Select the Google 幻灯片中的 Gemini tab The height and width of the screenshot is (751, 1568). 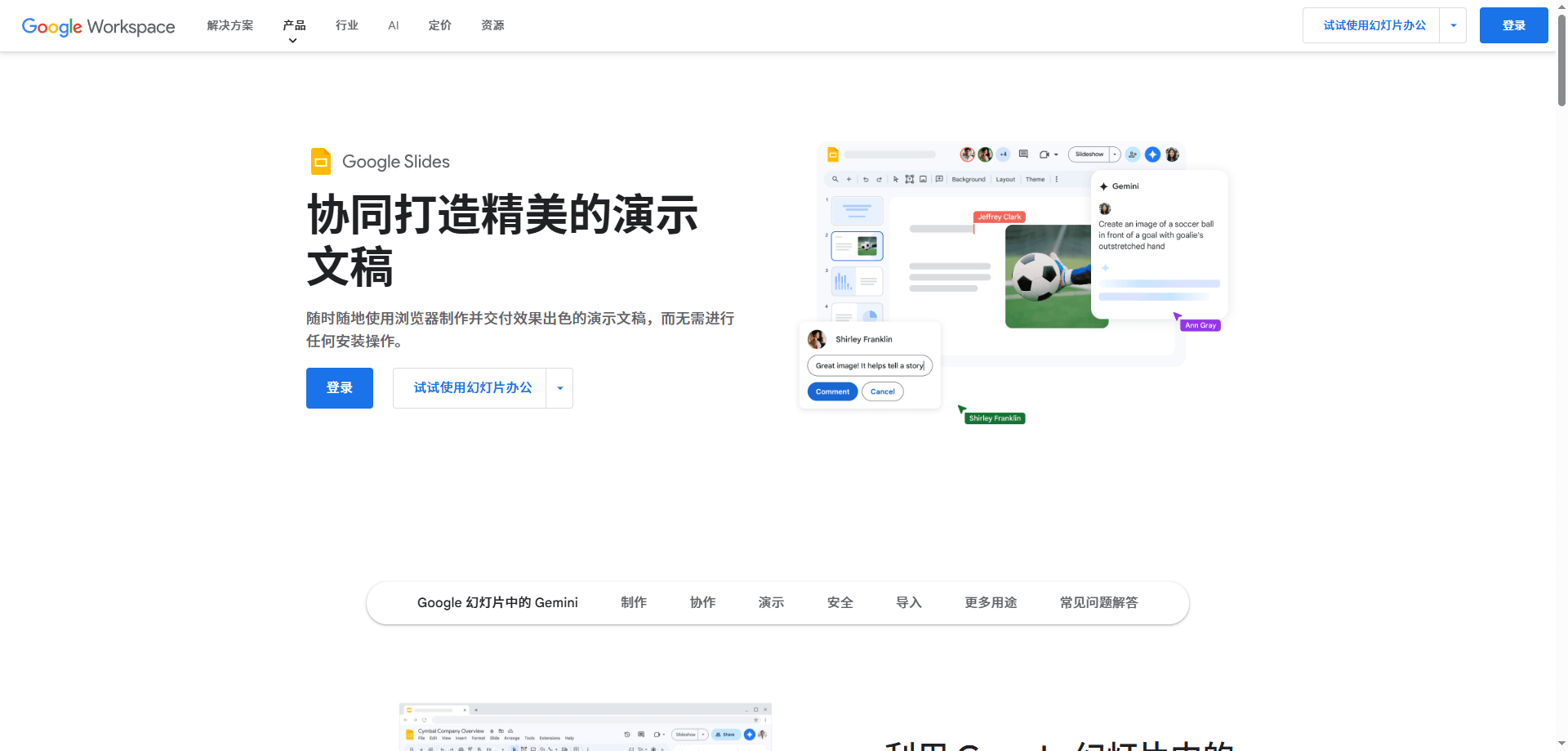click(497, 602)
